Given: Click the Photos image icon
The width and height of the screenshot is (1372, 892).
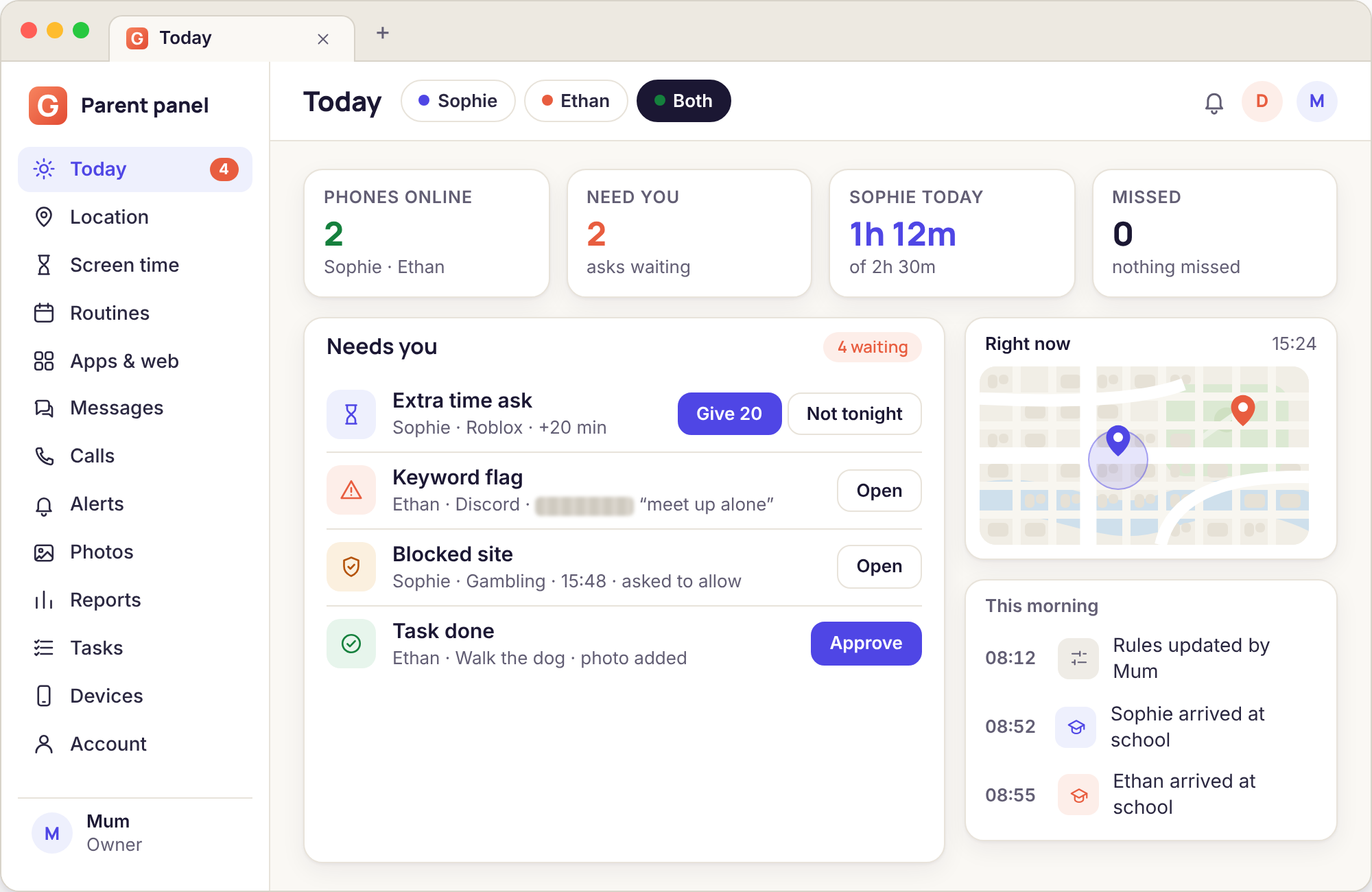Looking at the screenshot, I should [44, 552].
